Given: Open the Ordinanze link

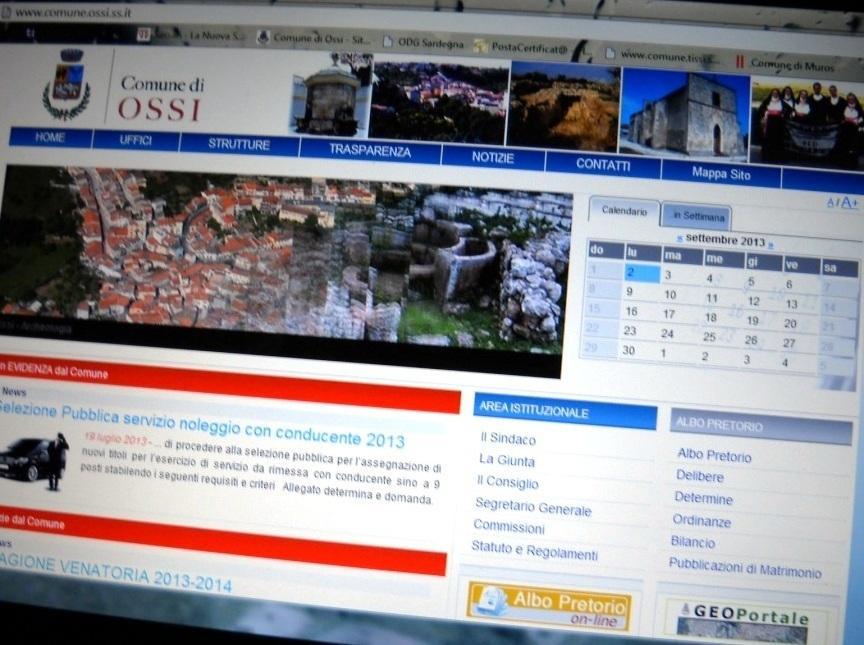Looking at the screenshot, I should [x=702, y=521].
